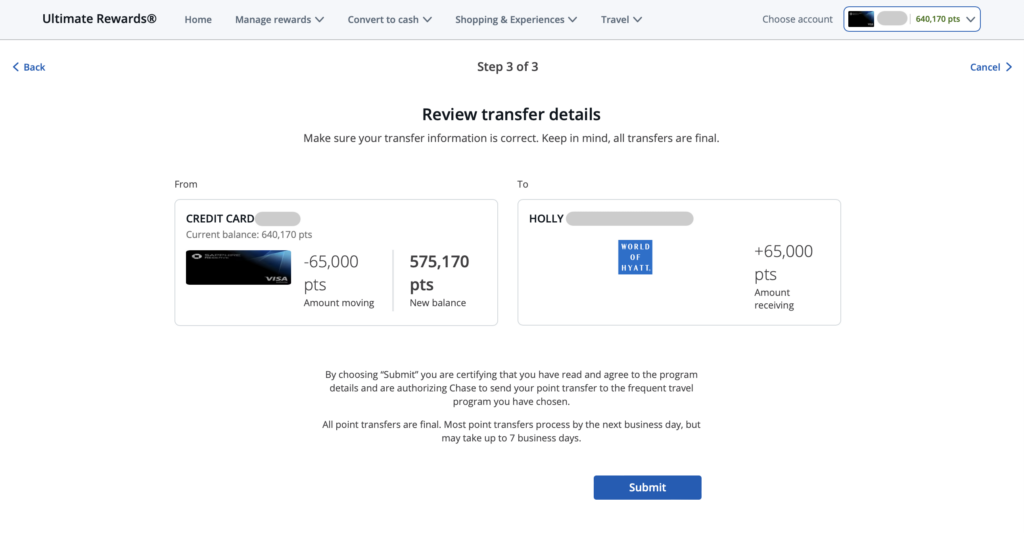The height and width of the screenshot is (533, 1024).
Task: Expand the Manage rewards menu
Action: coord(279,19)
